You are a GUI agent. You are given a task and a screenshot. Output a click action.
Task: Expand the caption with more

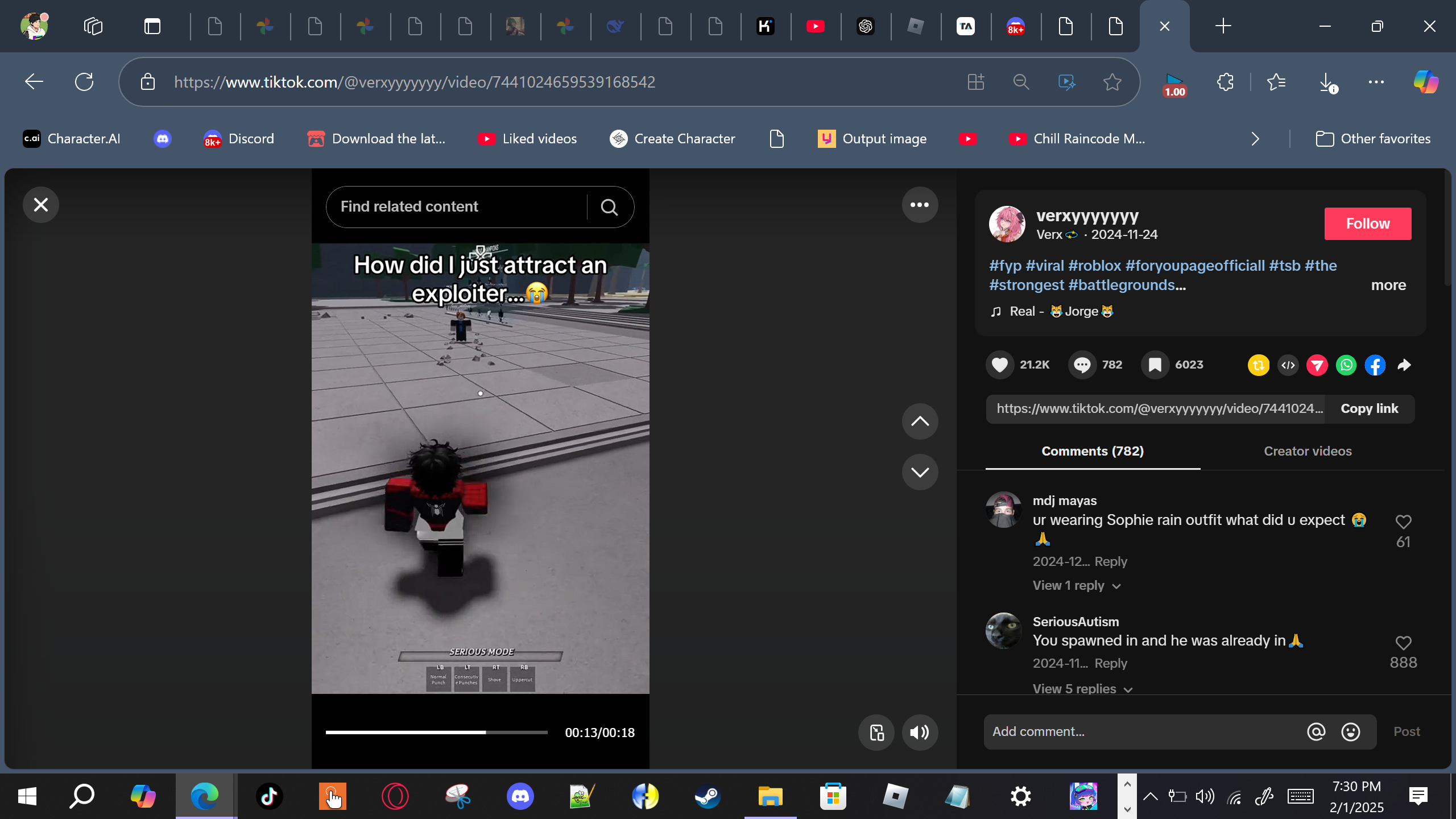(1388, 285)
